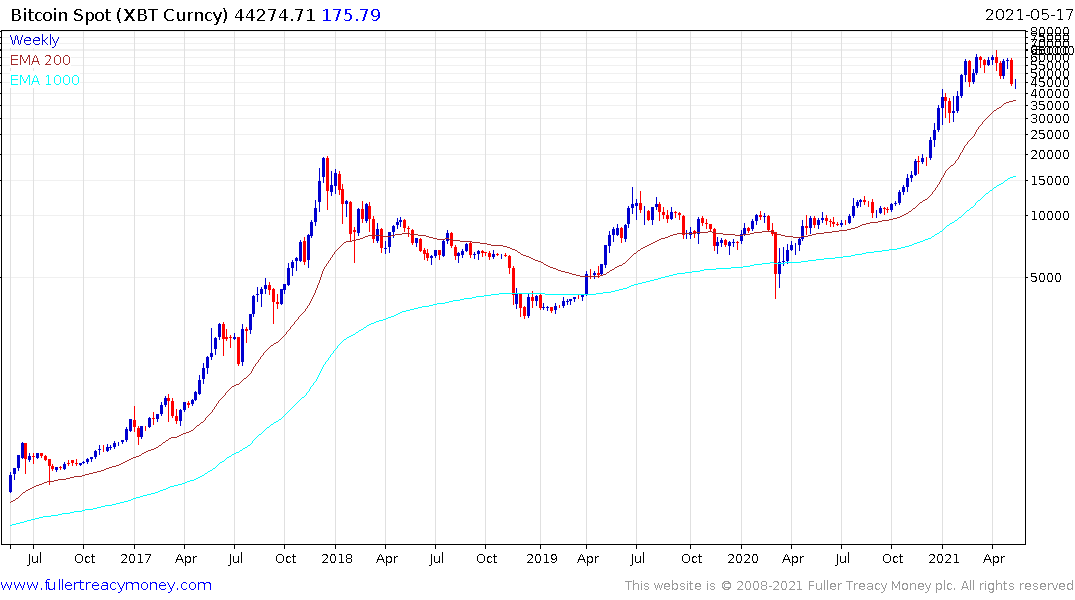Click the 35000 price axis label
This screenshot has height=600, width=1075.
click(1050, 106)
